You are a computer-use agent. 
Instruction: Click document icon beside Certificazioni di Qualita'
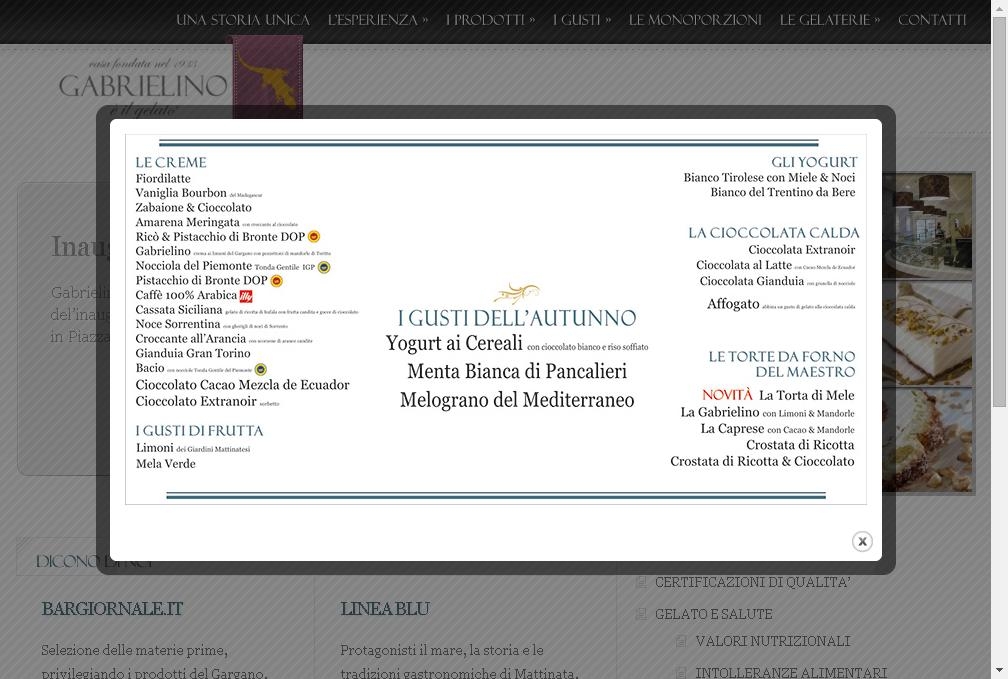(x=641, y=583)
